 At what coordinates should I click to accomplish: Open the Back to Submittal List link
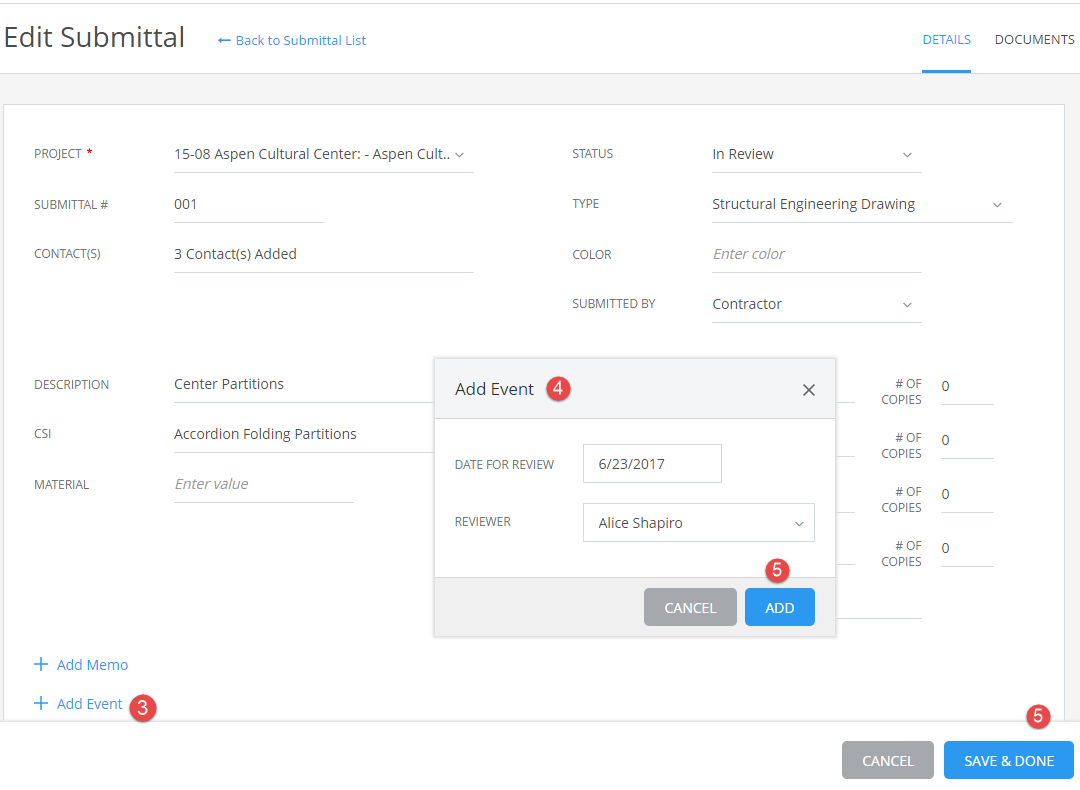pyautogui.click(x=299, y=40)
